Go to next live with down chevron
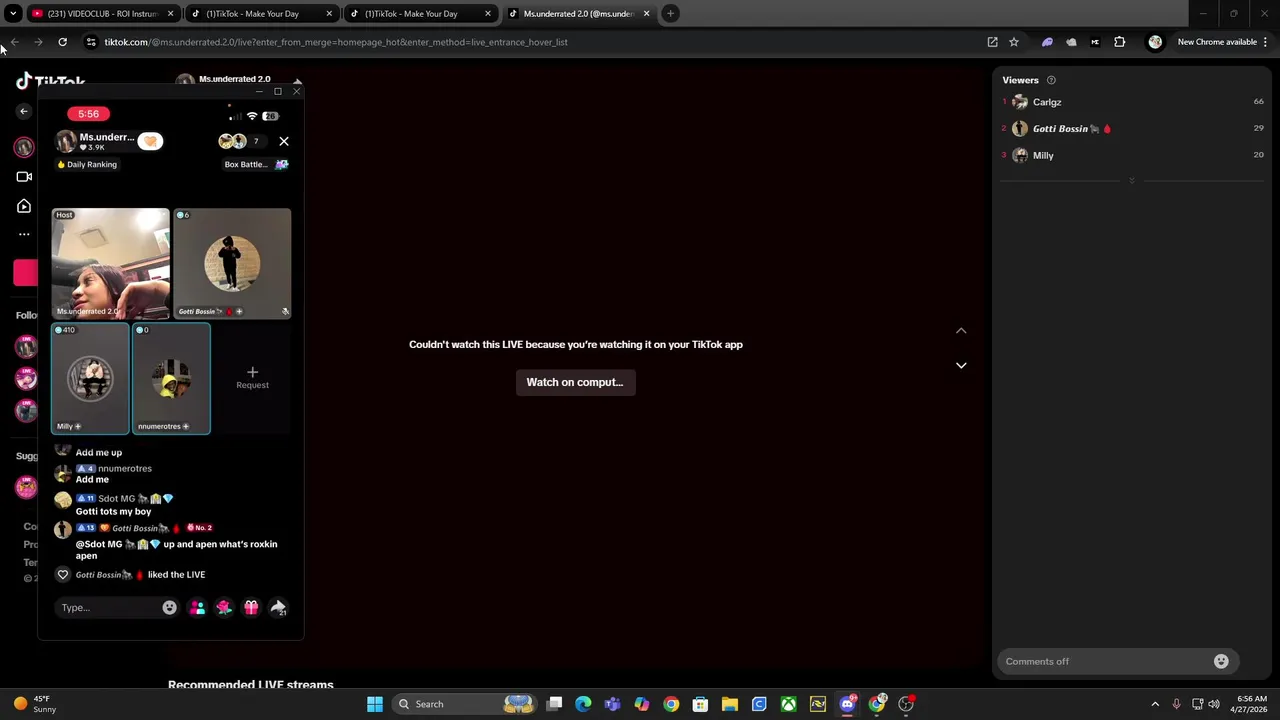Screen dimensions: 1280x720 (961, 365)
